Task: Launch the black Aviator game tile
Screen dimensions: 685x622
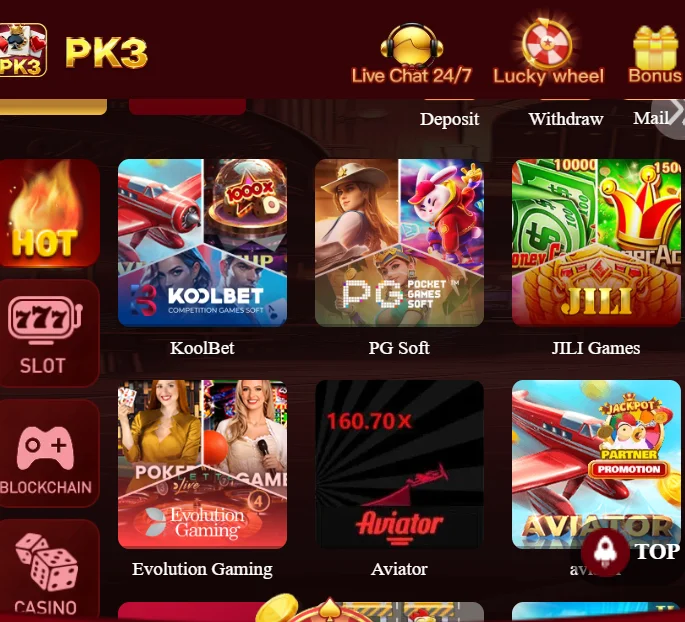Action: pyautogui.click(x=399, y=464)
